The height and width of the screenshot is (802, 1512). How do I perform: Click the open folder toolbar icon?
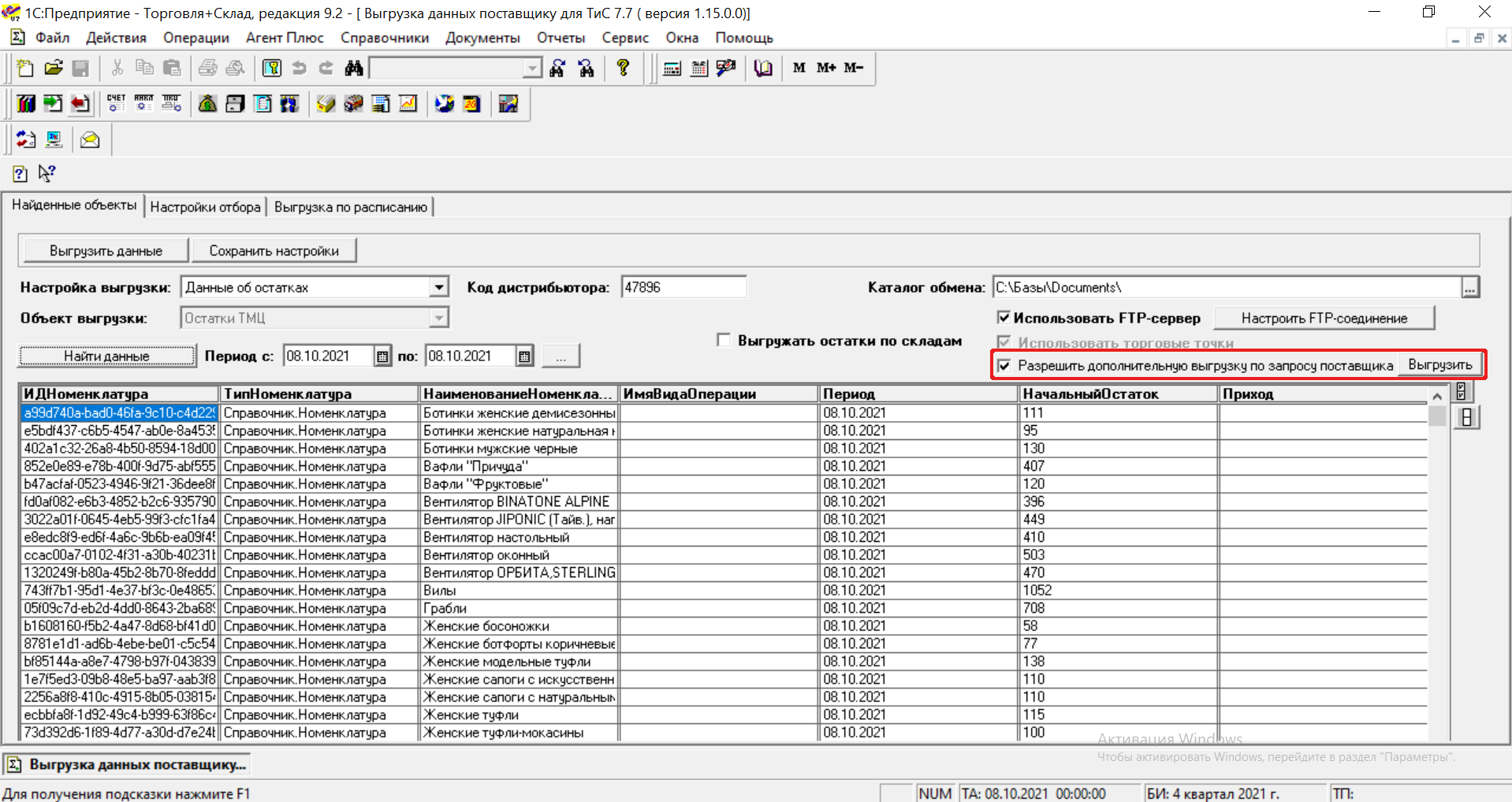53,69
